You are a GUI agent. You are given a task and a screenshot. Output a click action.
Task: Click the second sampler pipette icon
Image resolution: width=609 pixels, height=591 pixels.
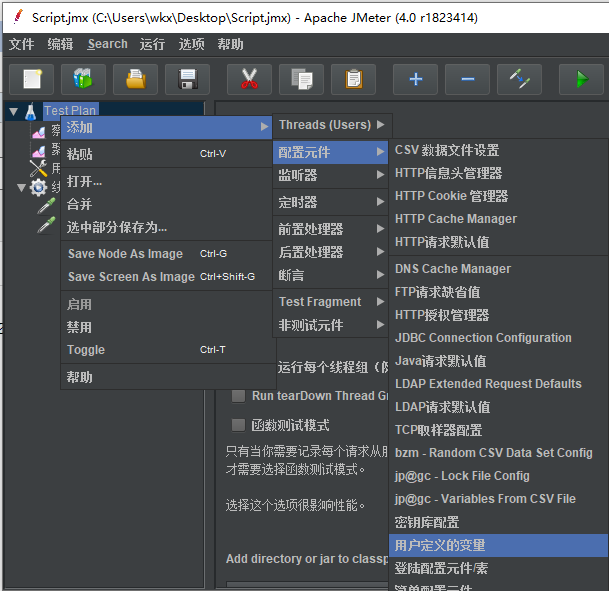pyautogui.click(x=46, y=225)
